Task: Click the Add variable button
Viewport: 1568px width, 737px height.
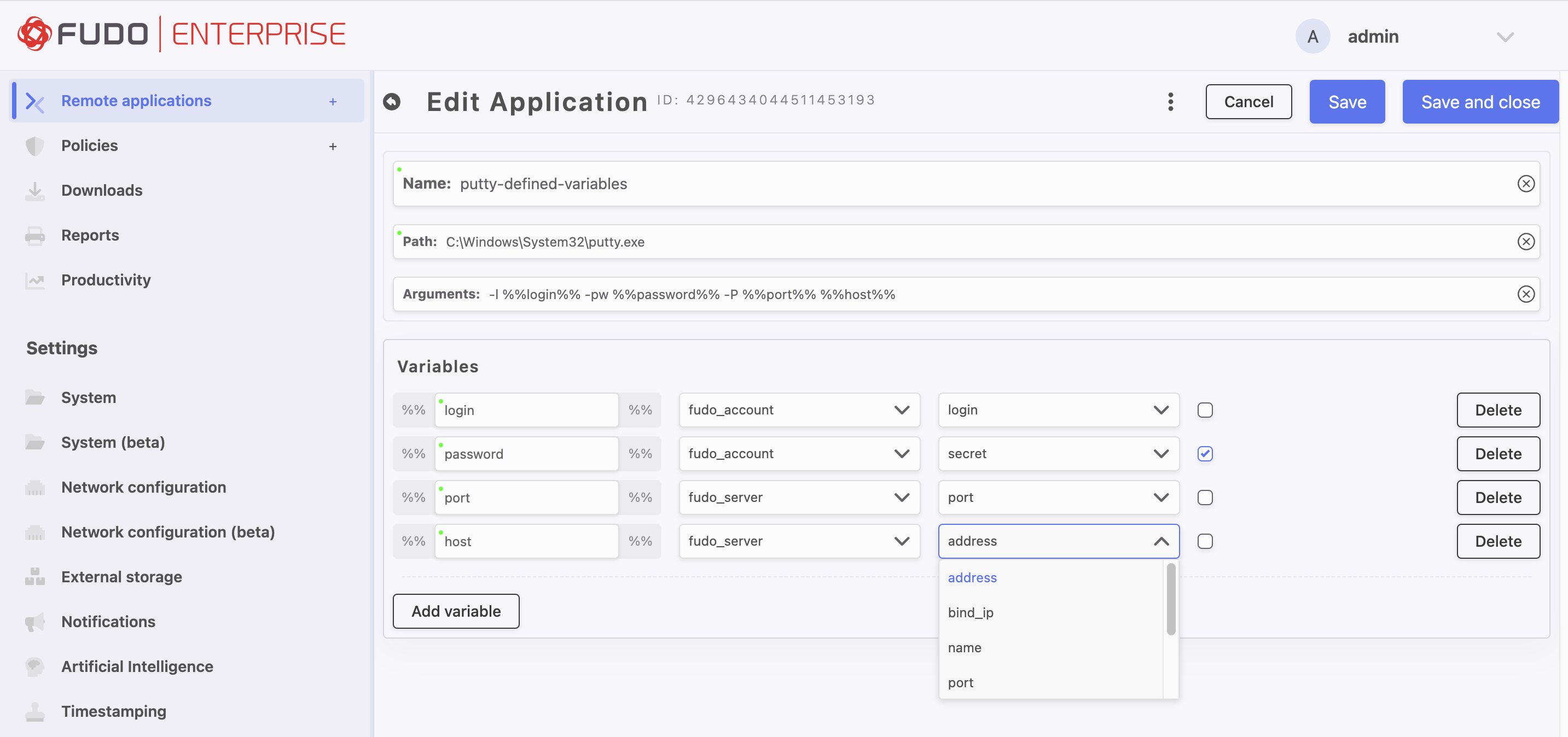Action: click(x=456, y=611)
